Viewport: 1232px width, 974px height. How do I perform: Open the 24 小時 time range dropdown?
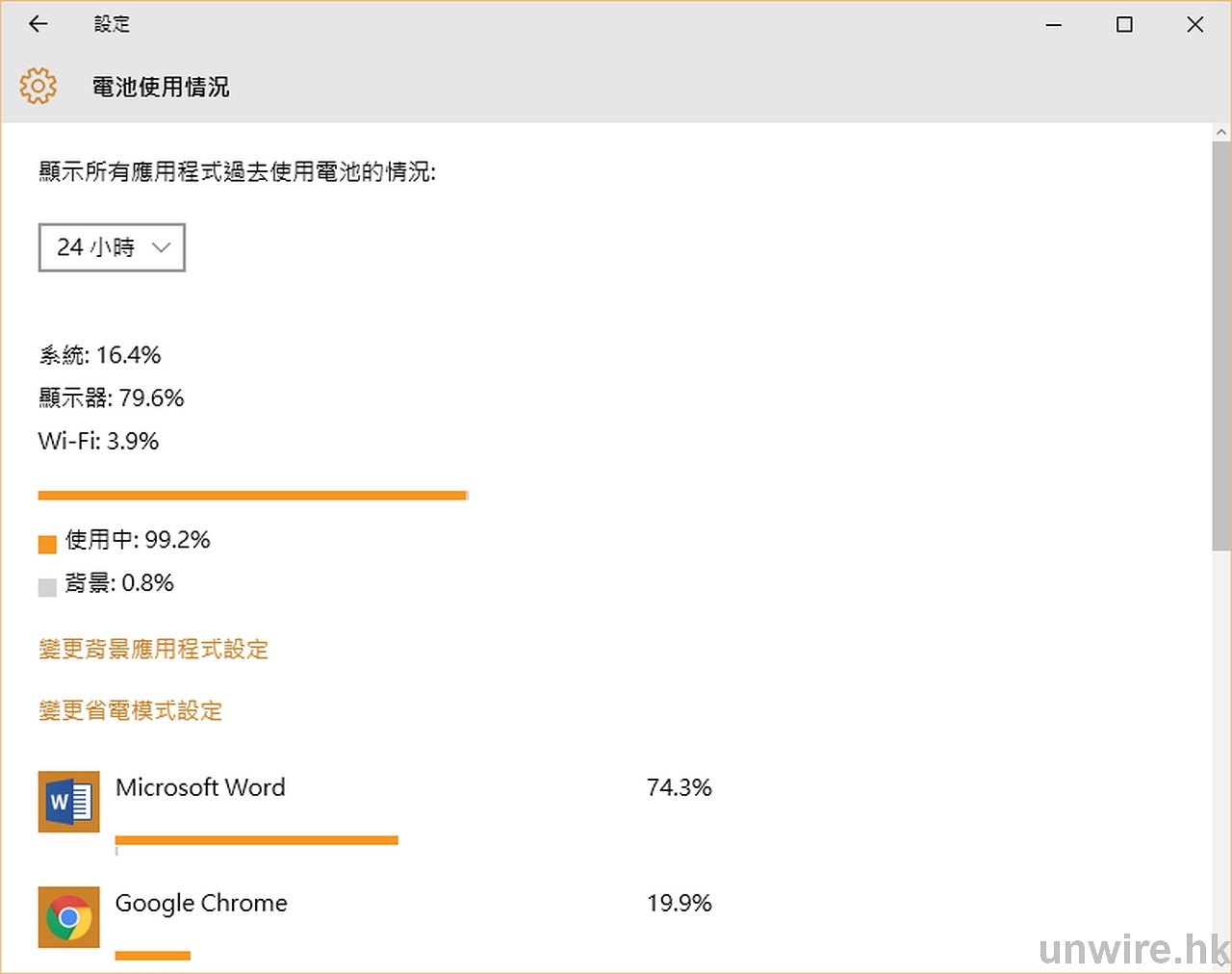[112, 247]
